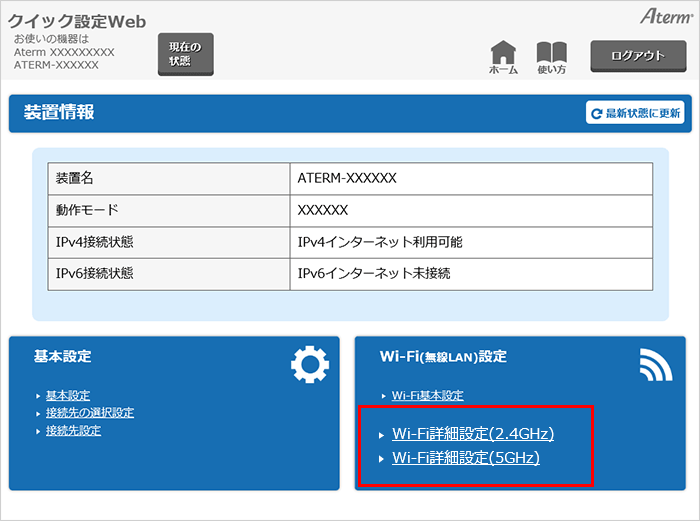Screen dimensions: 700x521
Task: Click the Aterm logo
Action: coord(665,17)
